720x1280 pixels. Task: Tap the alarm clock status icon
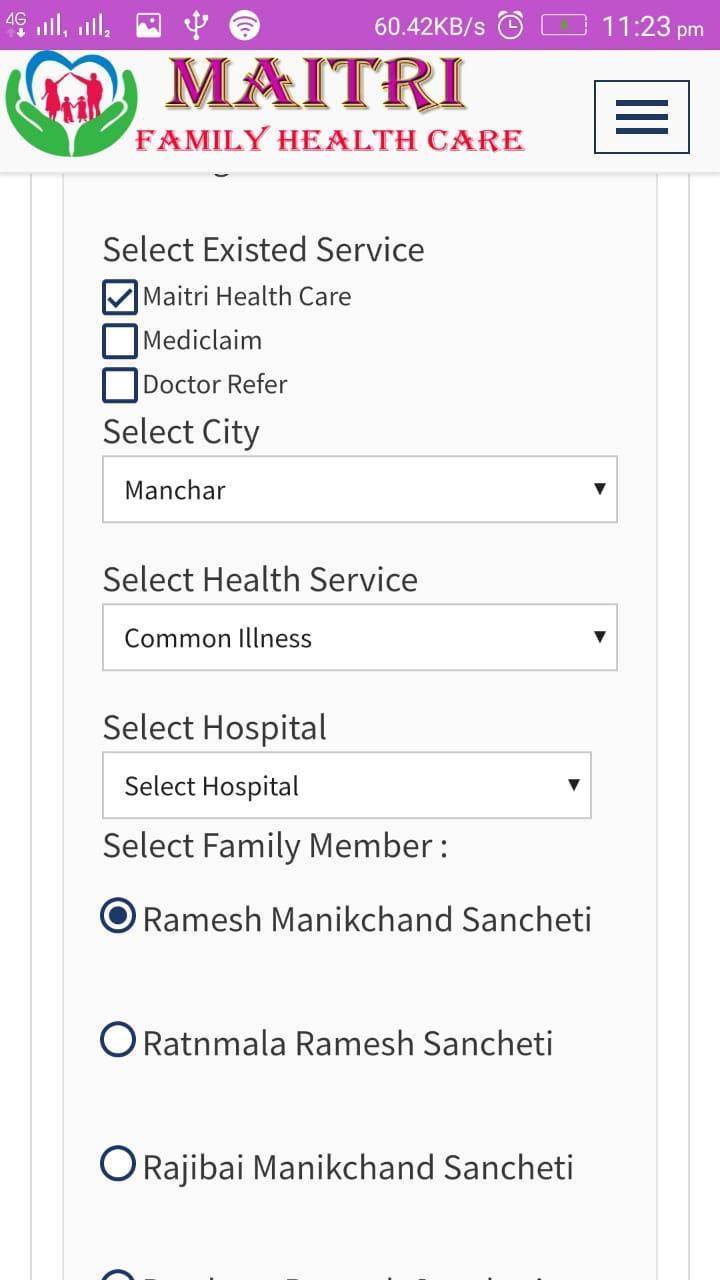(511, 26)
